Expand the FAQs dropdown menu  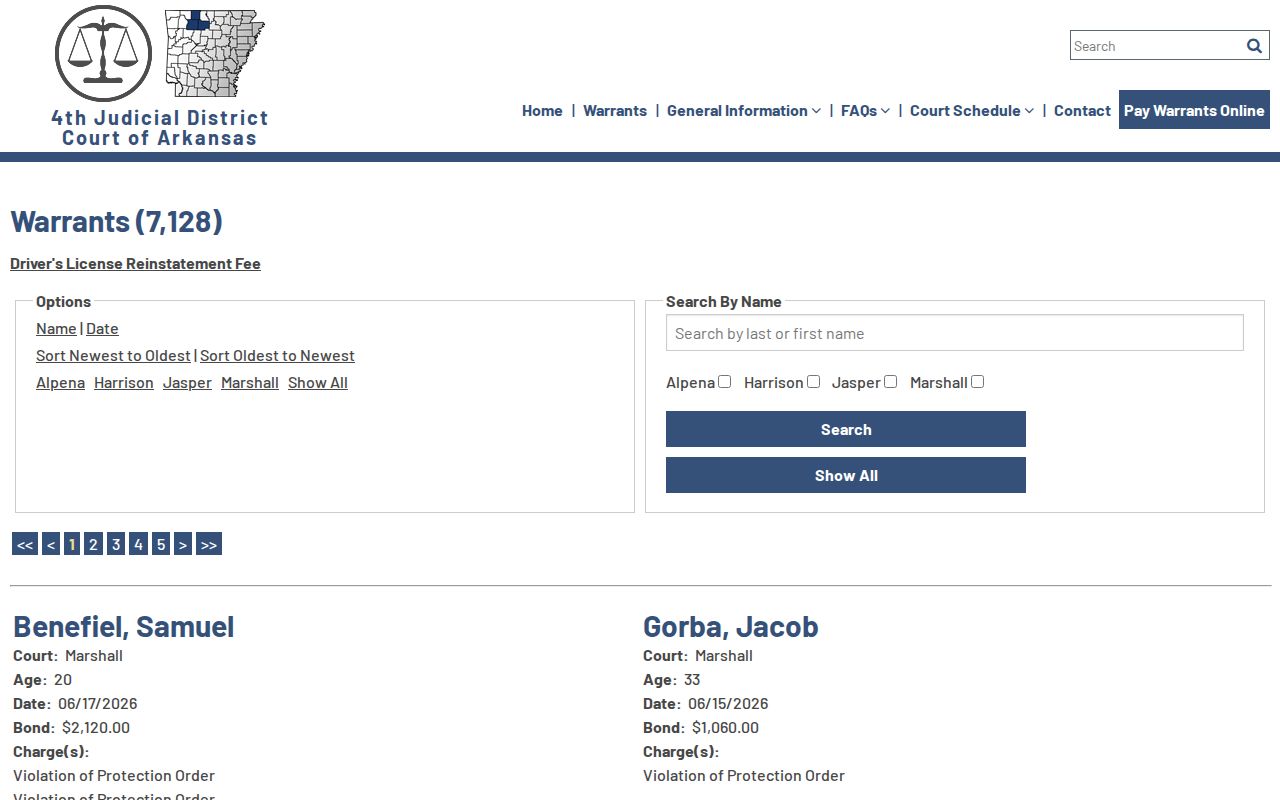865,111
